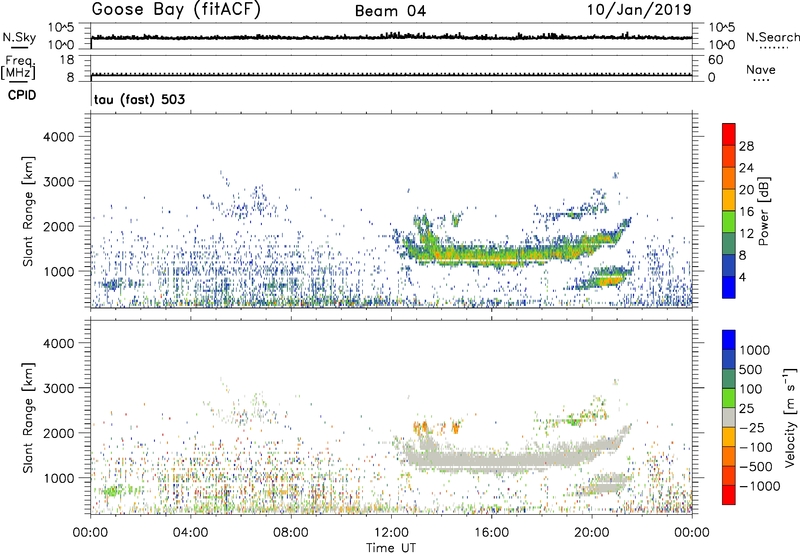Click the date "10/Jan/2019"
800x554 pixels.
coord(639,10)
